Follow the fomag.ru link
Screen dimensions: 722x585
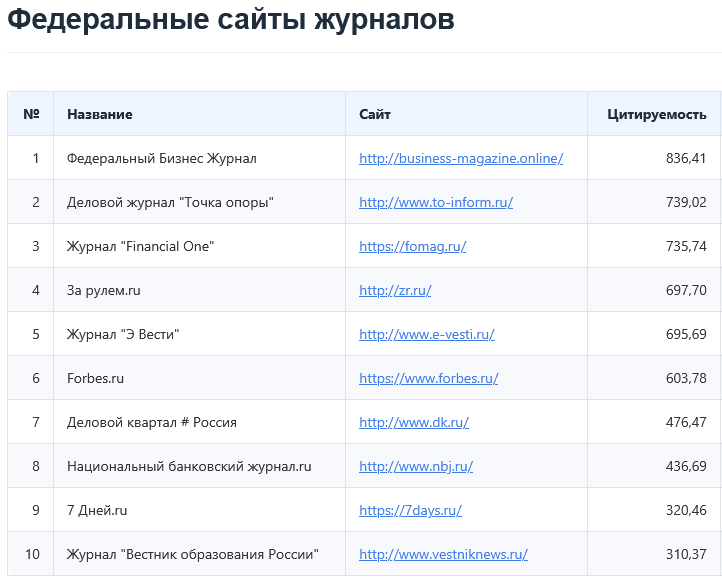click(x=413, y=246)
